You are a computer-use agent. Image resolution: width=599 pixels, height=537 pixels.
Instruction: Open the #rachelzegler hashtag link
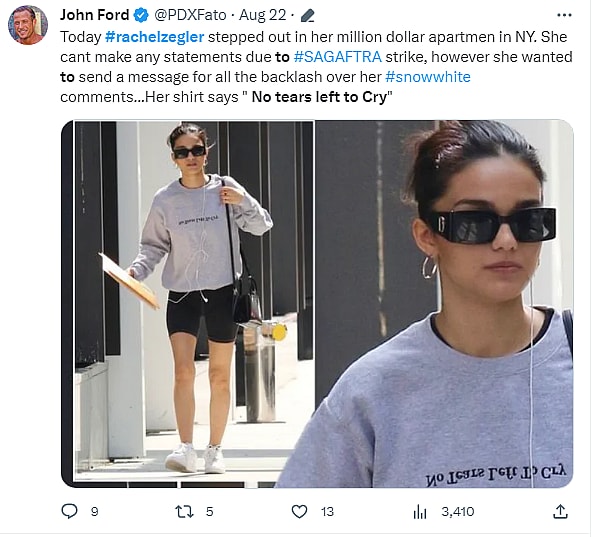[154, 37]
